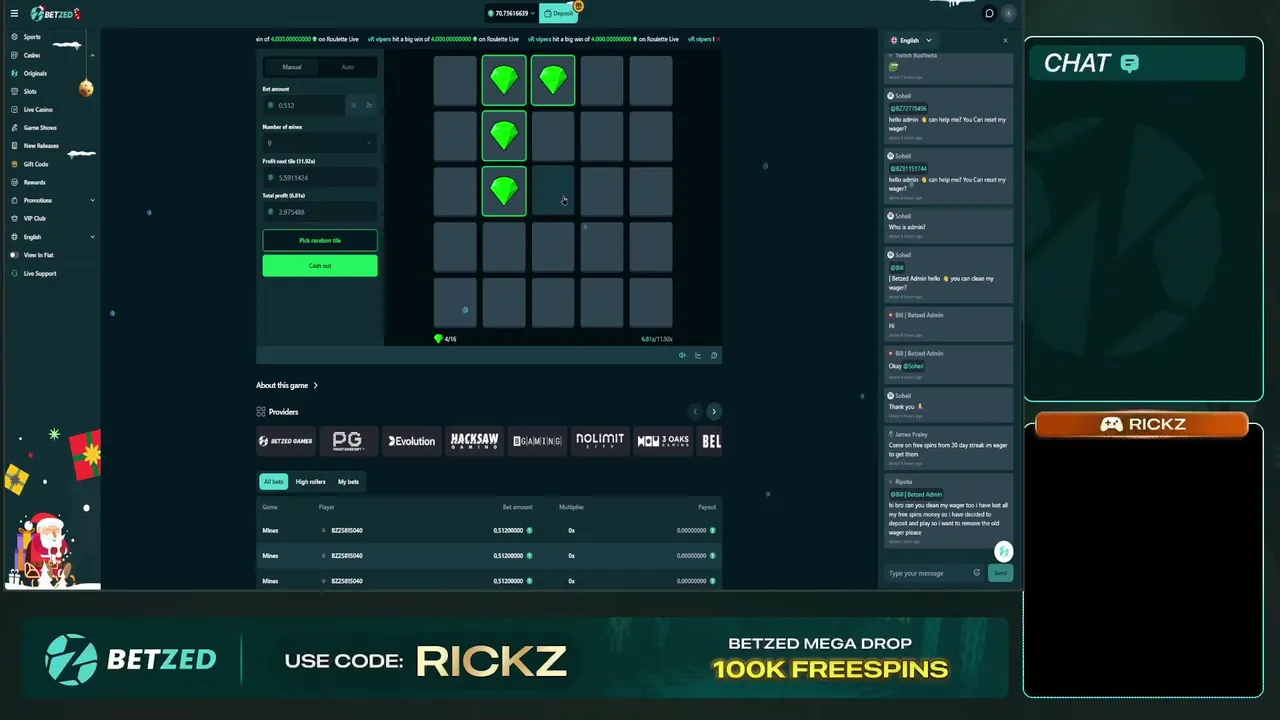This screenshot has height=720, width=1280.
Task: Open the 3 Oaks Gaming provider logo
Action: point(663,441)
